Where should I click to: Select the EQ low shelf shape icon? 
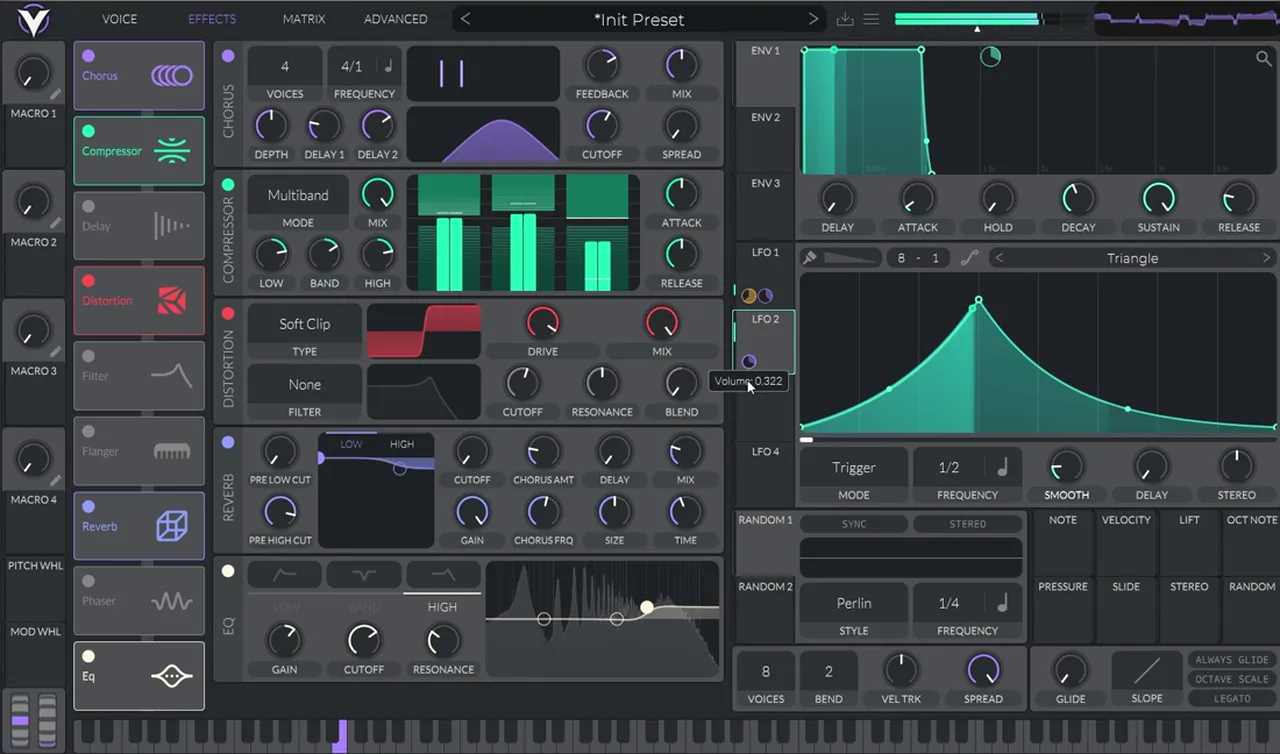(x=285, y=574)
